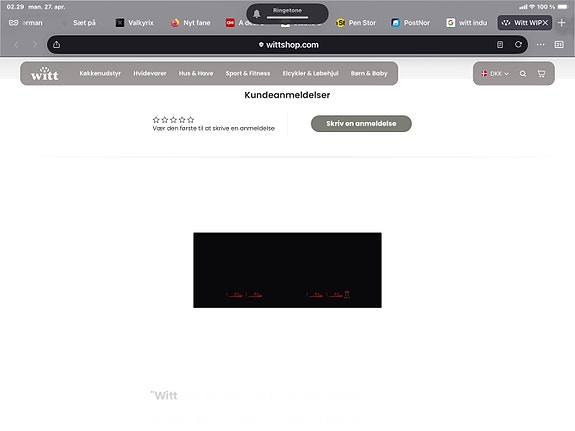Screen dimensions: 575x431
Task: Show the tab overview icon
Action: tap(559, 44)
